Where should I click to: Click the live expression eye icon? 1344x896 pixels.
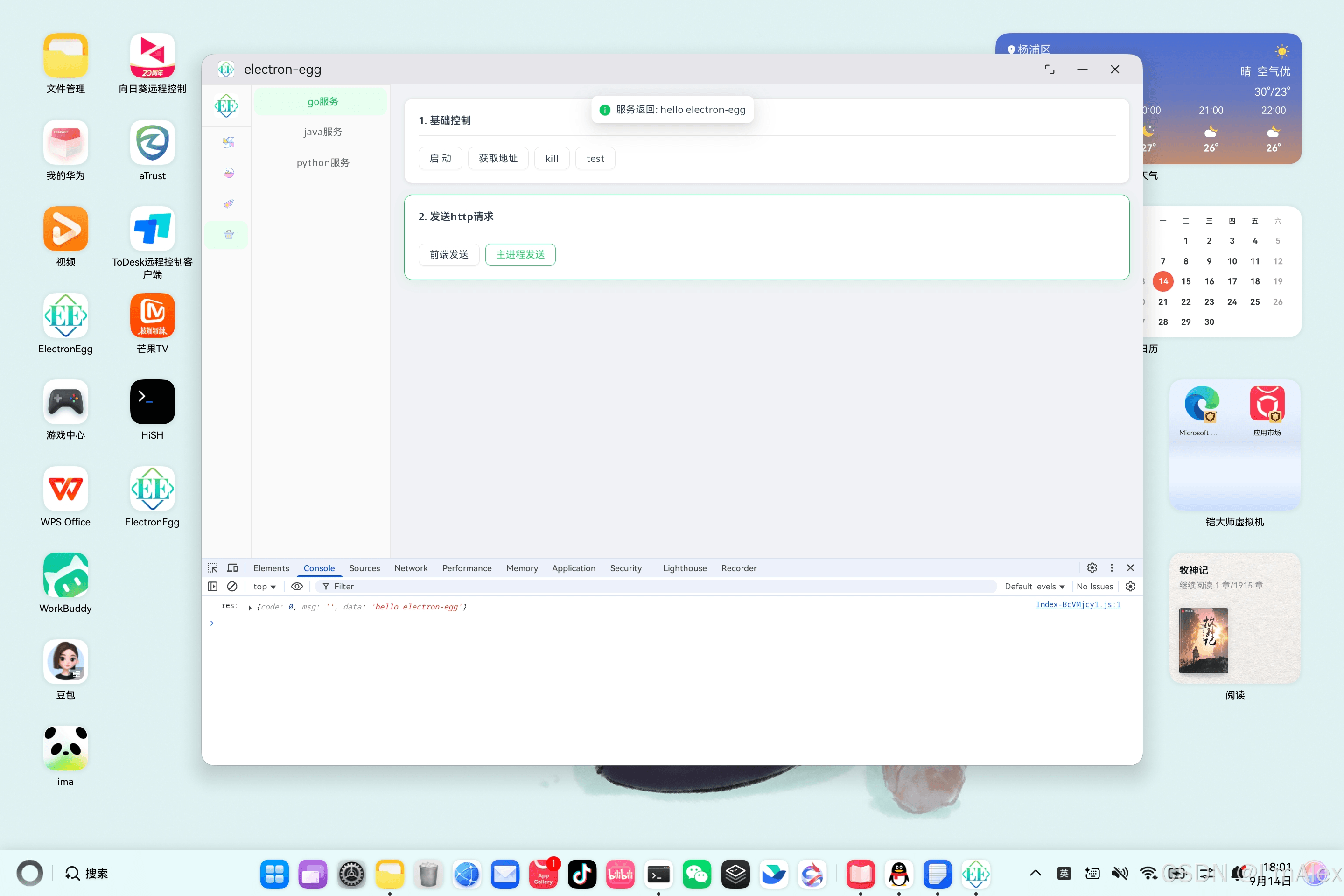(x=297, y=586)
